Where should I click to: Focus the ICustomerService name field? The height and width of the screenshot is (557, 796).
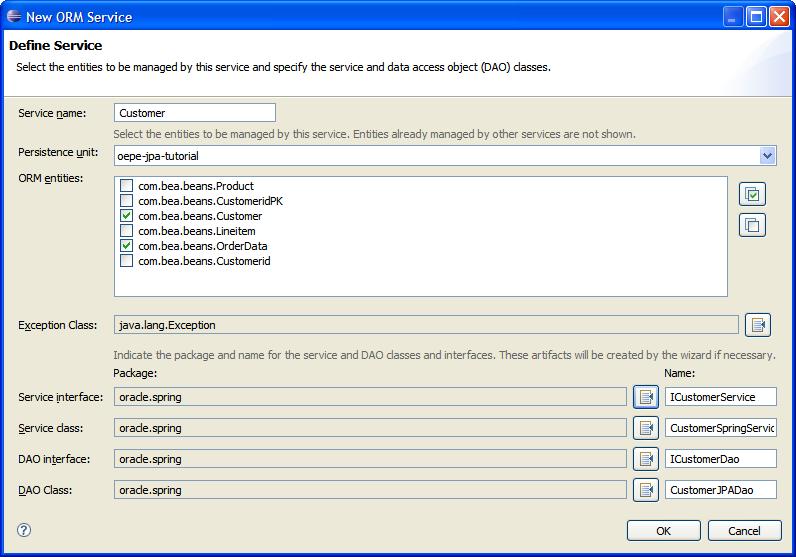point(720,397)
